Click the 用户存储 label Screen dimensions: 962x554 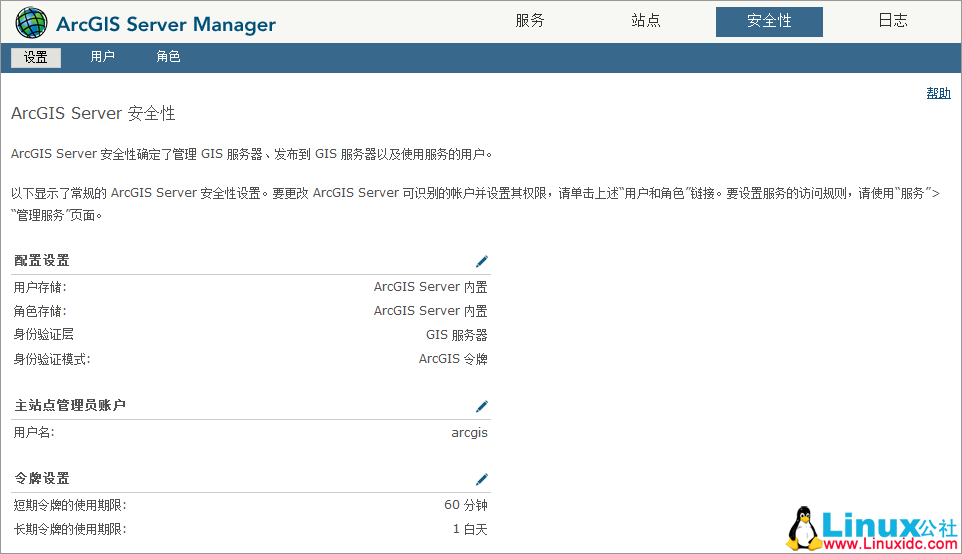pos(40,287)
